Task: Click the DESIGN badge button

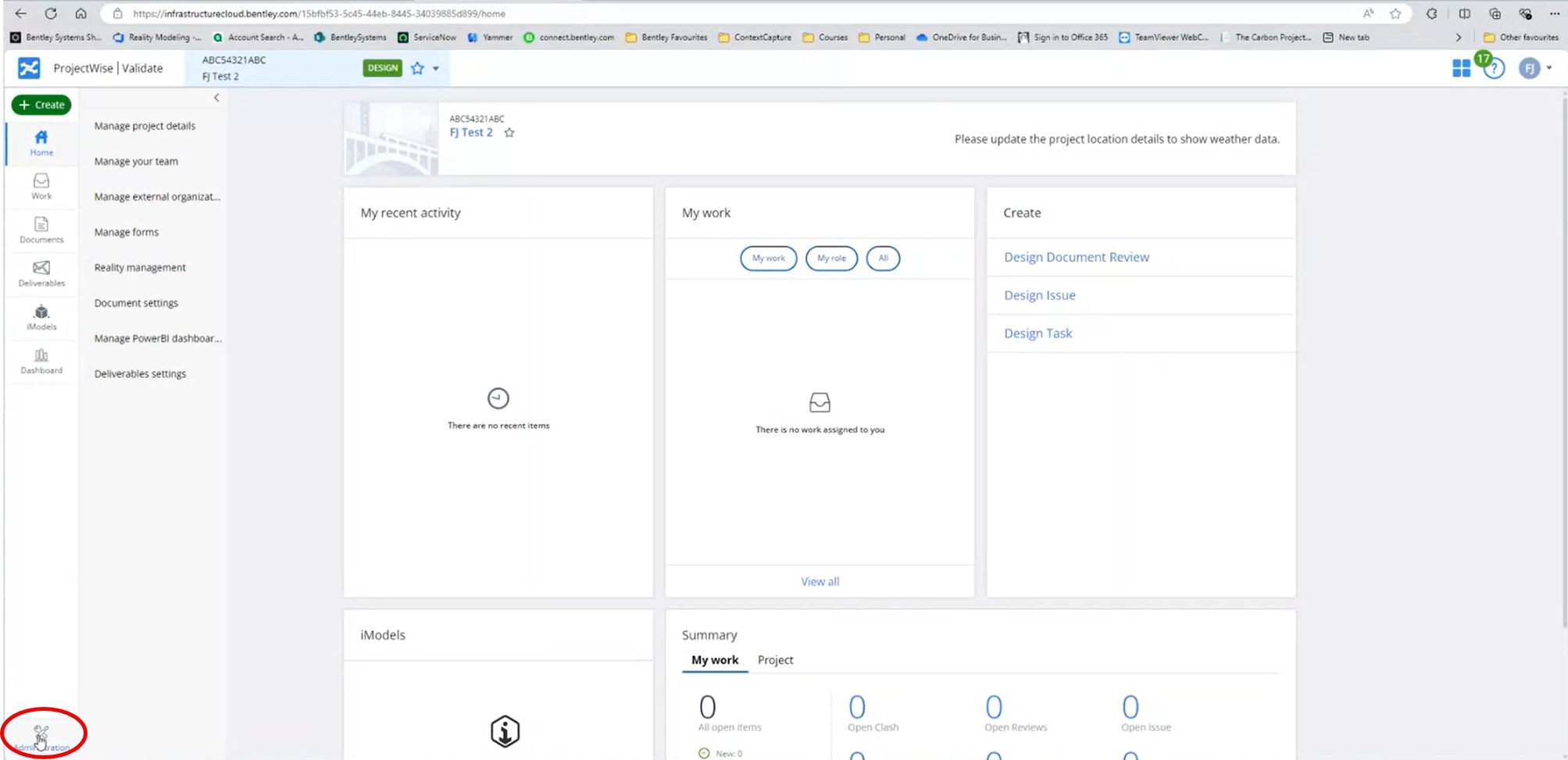Action: [383, 68]
